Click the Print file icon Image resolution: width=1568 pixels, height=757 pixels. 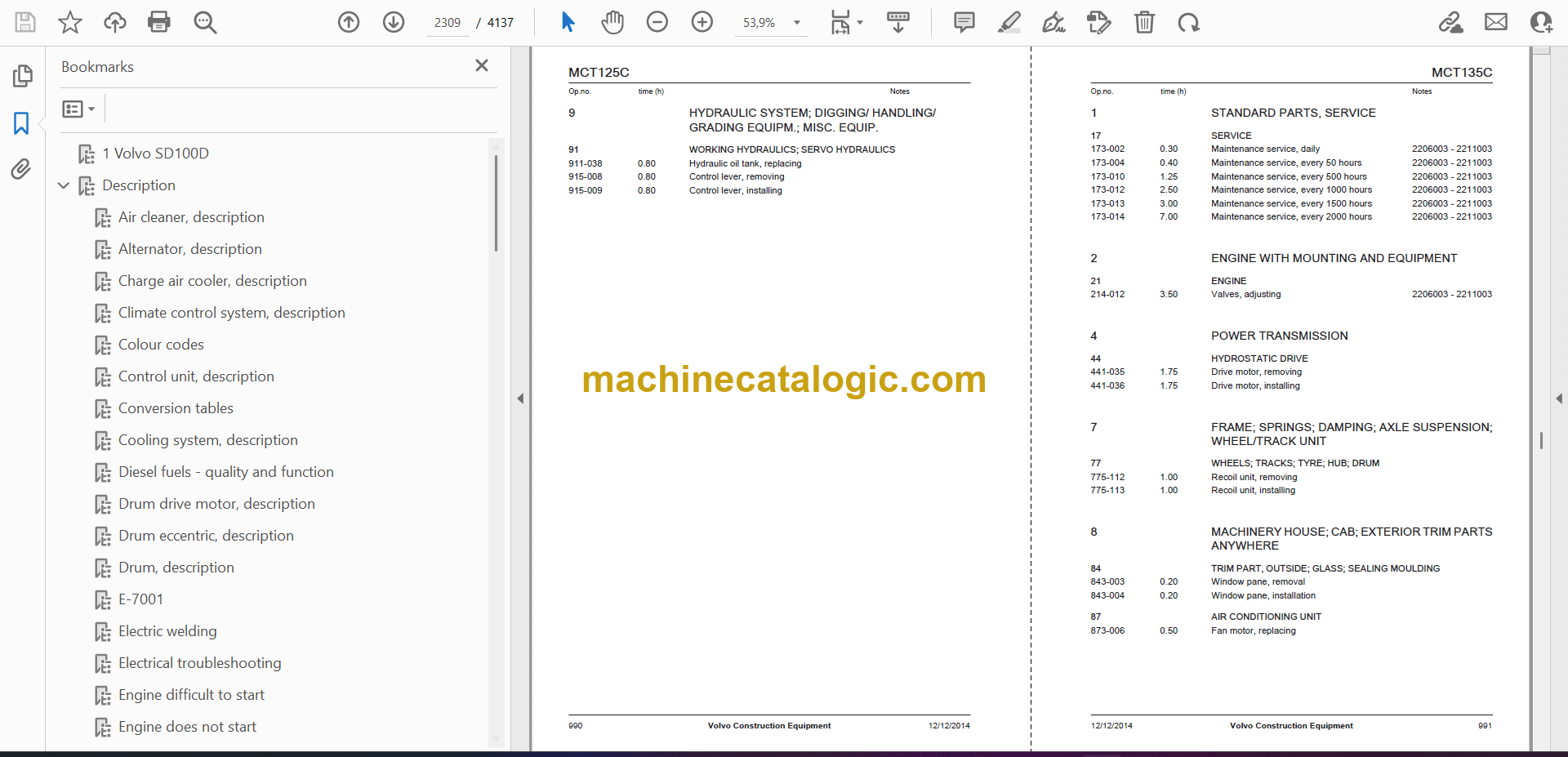point(158,22)
